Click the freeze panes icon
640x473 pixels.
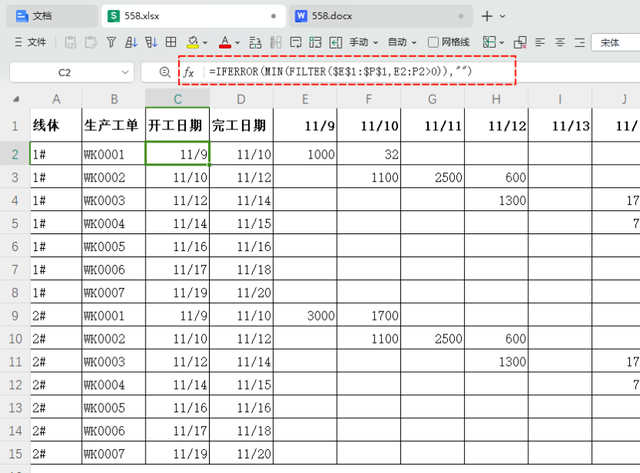315,42
